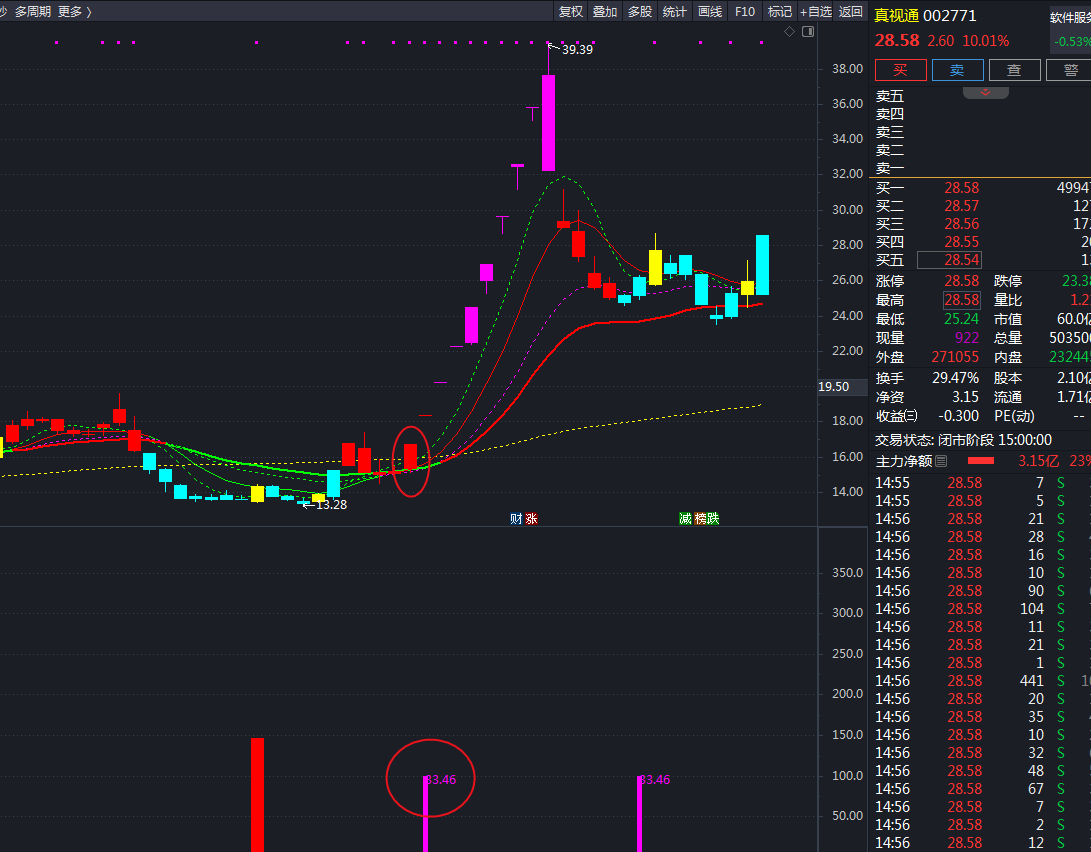The width and height of the screenshot is (1091, 852).
Task: Click the 主力净额 value 3.15亿
Action: 1039,461
